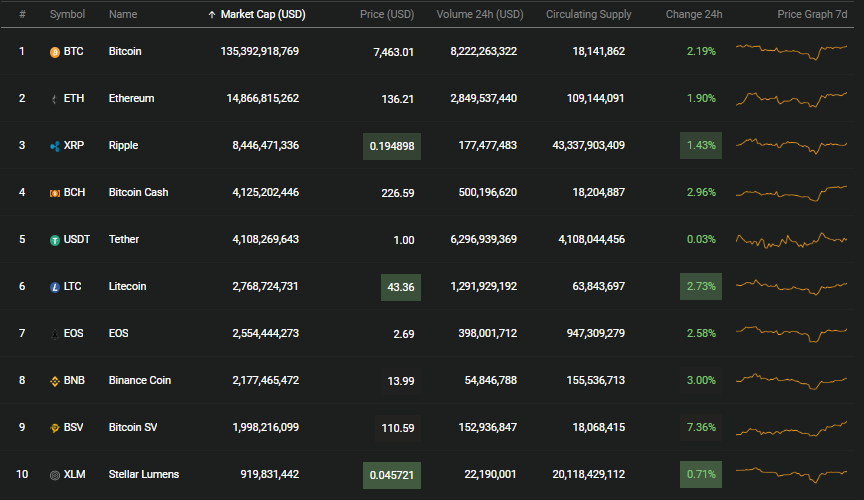Open the Binance Coin name link
The width and height of the screenshot is (864, 500).
[139, 380]
